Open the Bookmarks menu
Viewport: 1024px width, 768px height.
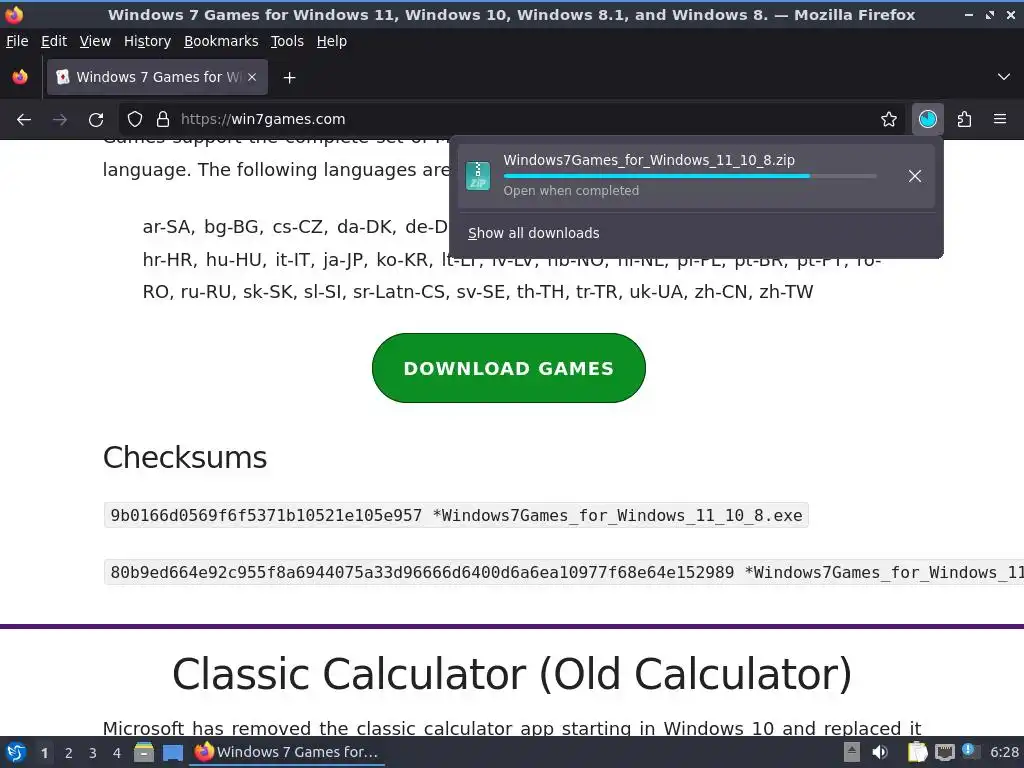pos(221,41)
